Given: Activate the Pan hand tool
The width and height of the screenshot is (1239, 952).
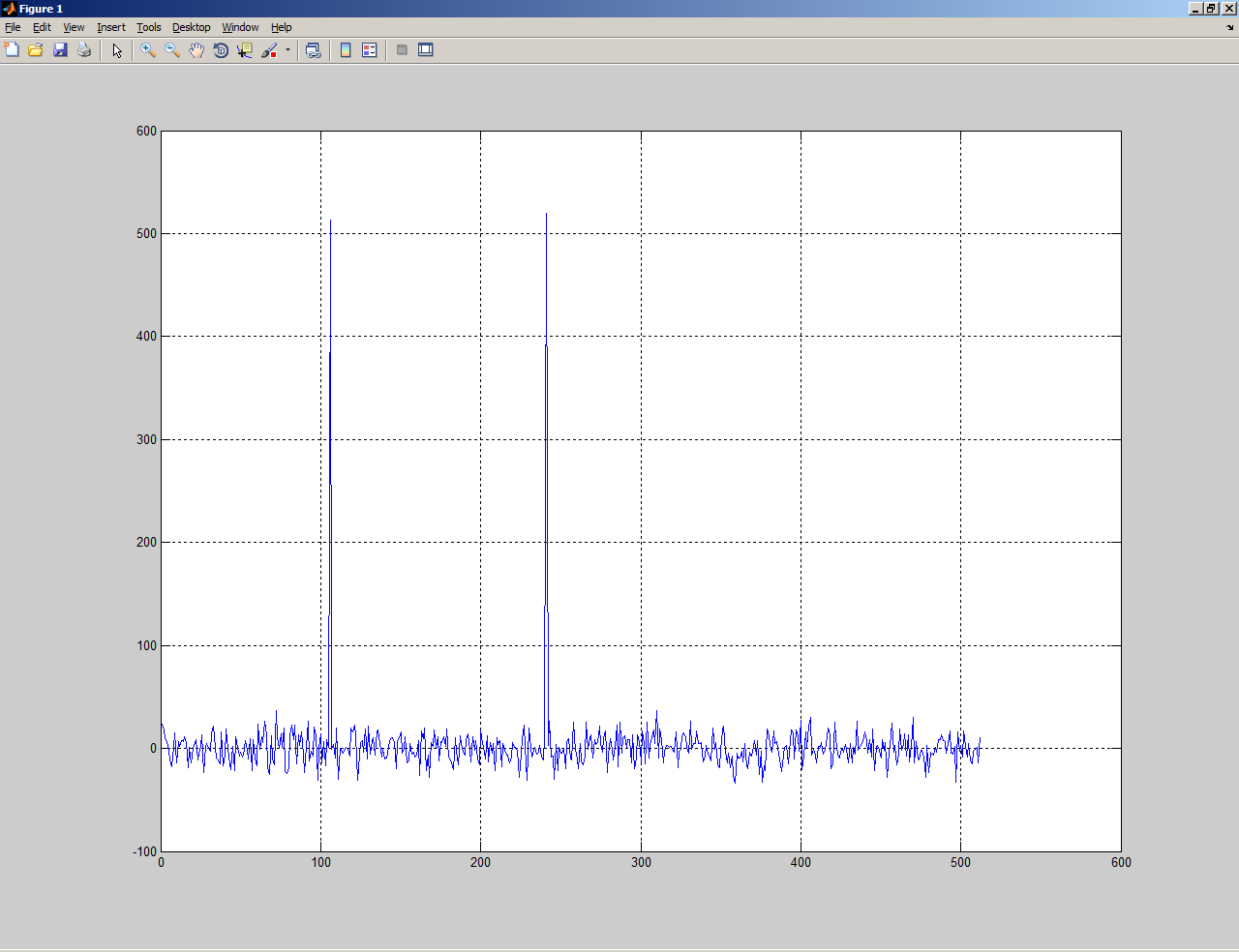Looking at the screenshot, I should [196, 50].
